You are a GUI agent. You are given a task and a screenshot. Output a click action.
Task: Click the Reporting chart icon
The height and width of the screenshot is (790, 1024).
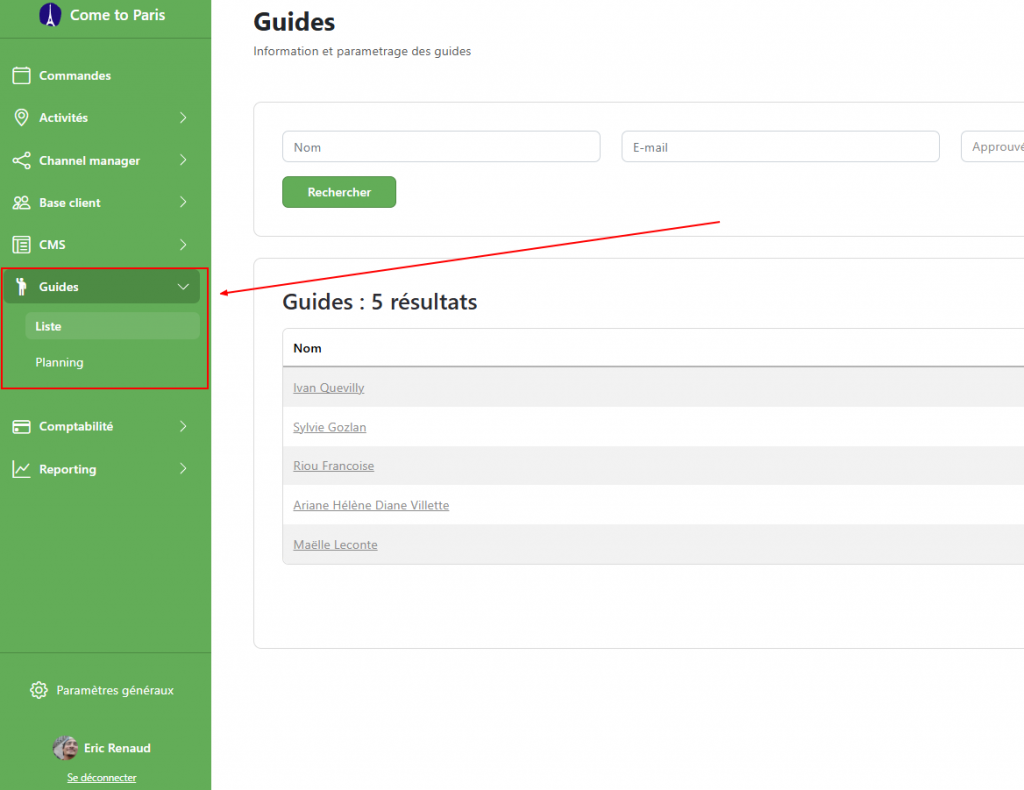tap(21, 469)
